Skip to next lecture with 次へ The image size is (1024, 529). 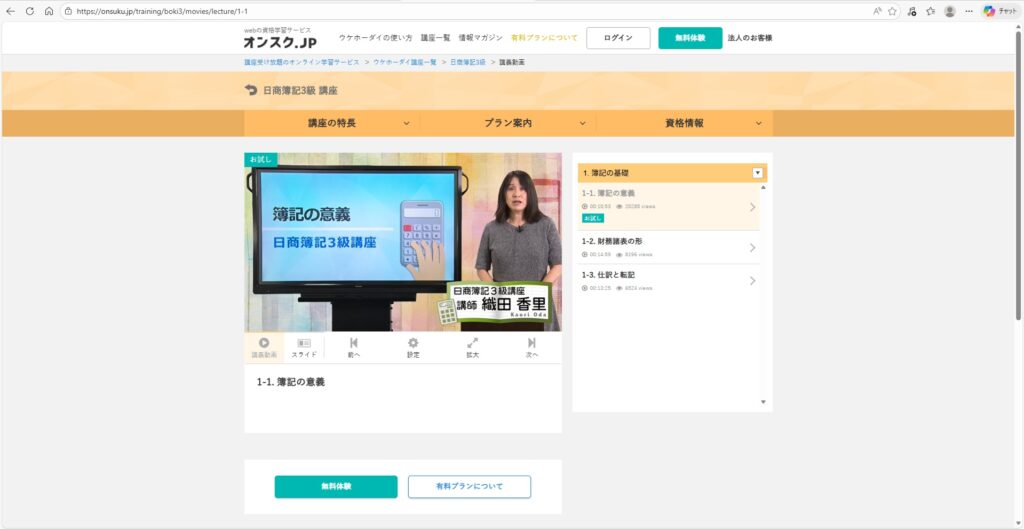[532, 343]
